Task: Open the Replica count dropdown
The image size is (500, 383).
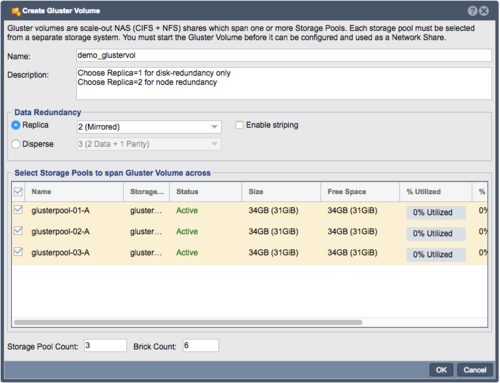Action: click(x=149, y=127)
